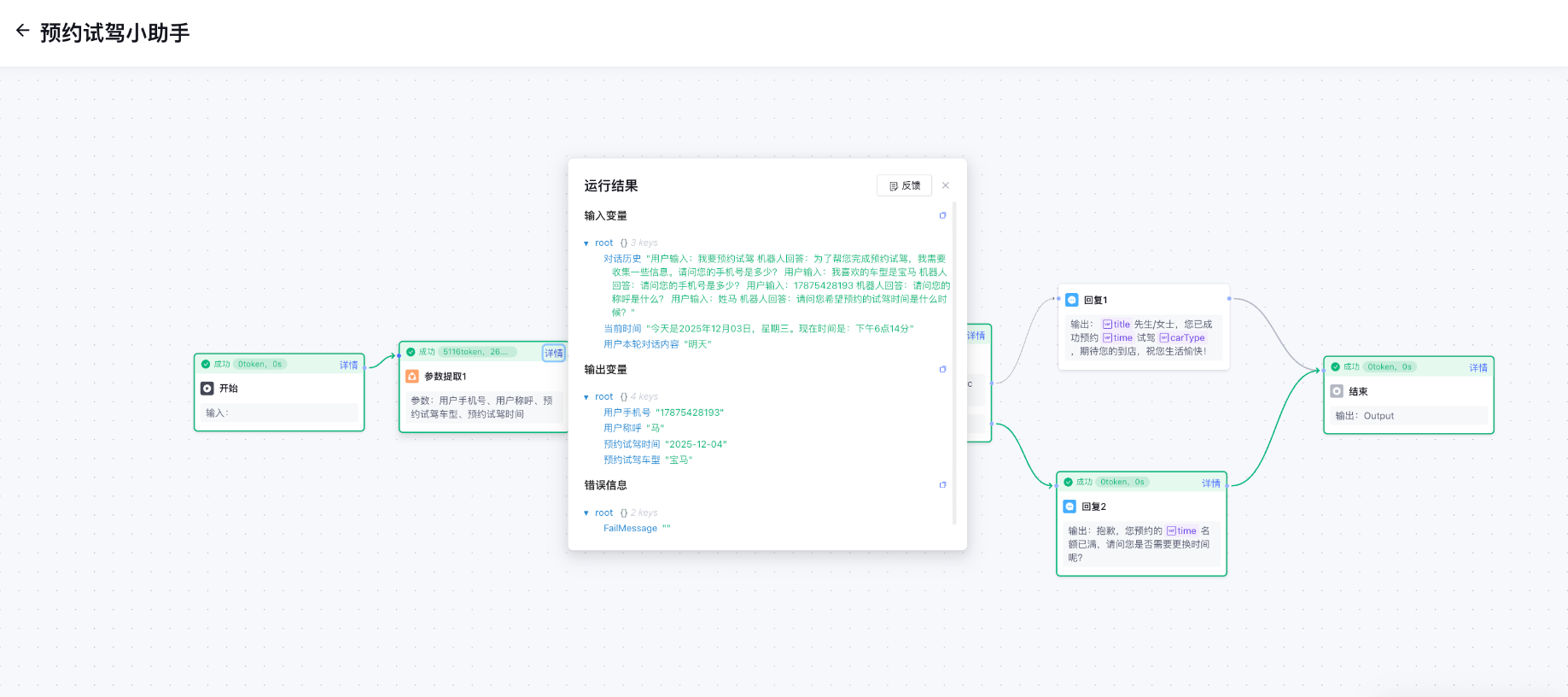Click the 4 keys label under 输出变量

click(644, 397)
